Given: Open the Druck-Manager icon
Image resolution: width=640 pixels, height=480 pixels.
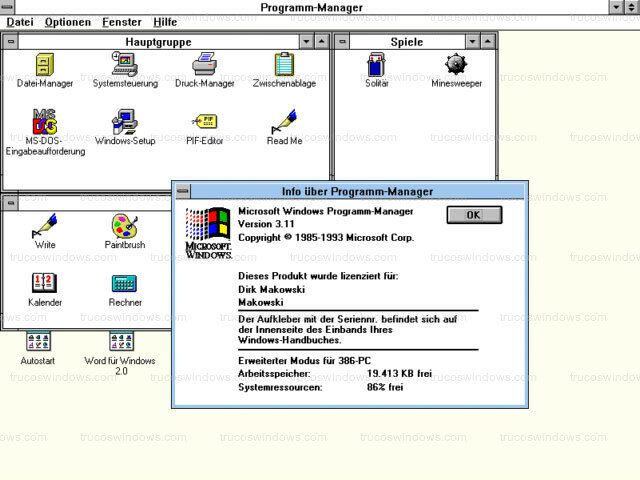Looking at the screenshot, I should (204, 64).
